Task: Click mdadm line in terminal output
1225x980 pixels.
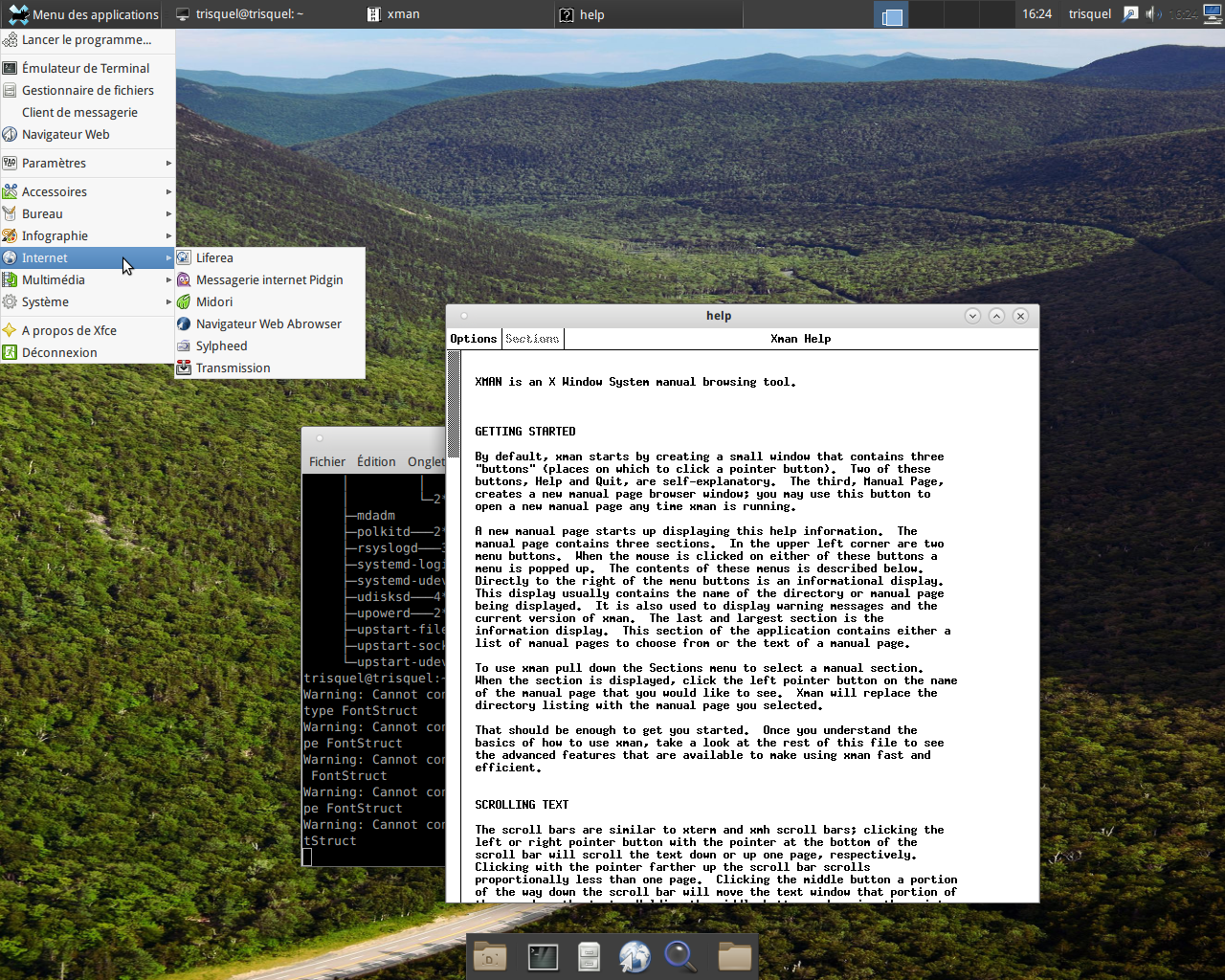Action: 375,515
